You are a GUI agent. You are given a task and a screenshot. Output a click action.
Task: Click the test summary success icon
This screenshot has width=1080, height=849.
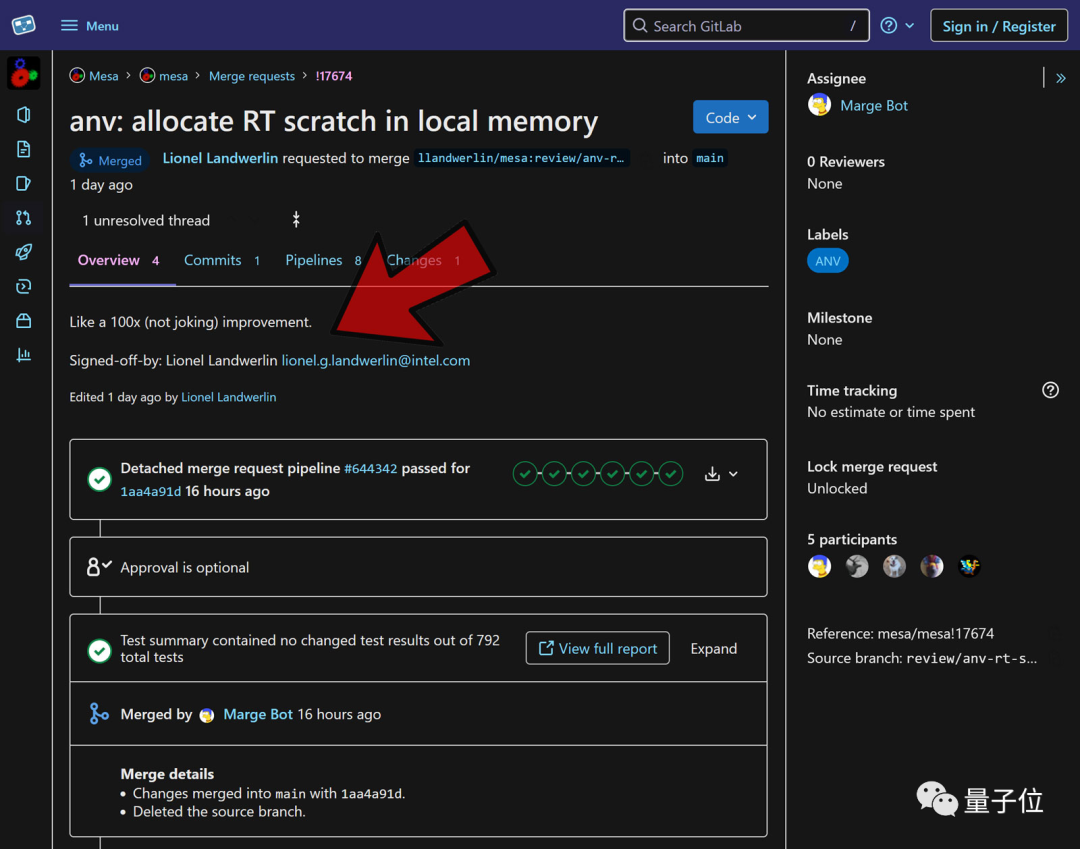click(100, 650)
